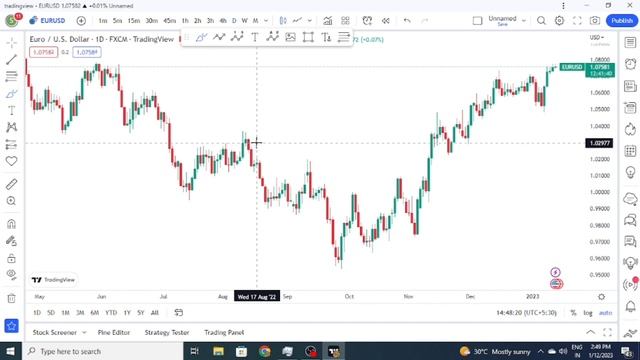Screen dimensions: 640x360
Task: Open Chrome from the Windows taskbar
Action: (x=264, y=351)
